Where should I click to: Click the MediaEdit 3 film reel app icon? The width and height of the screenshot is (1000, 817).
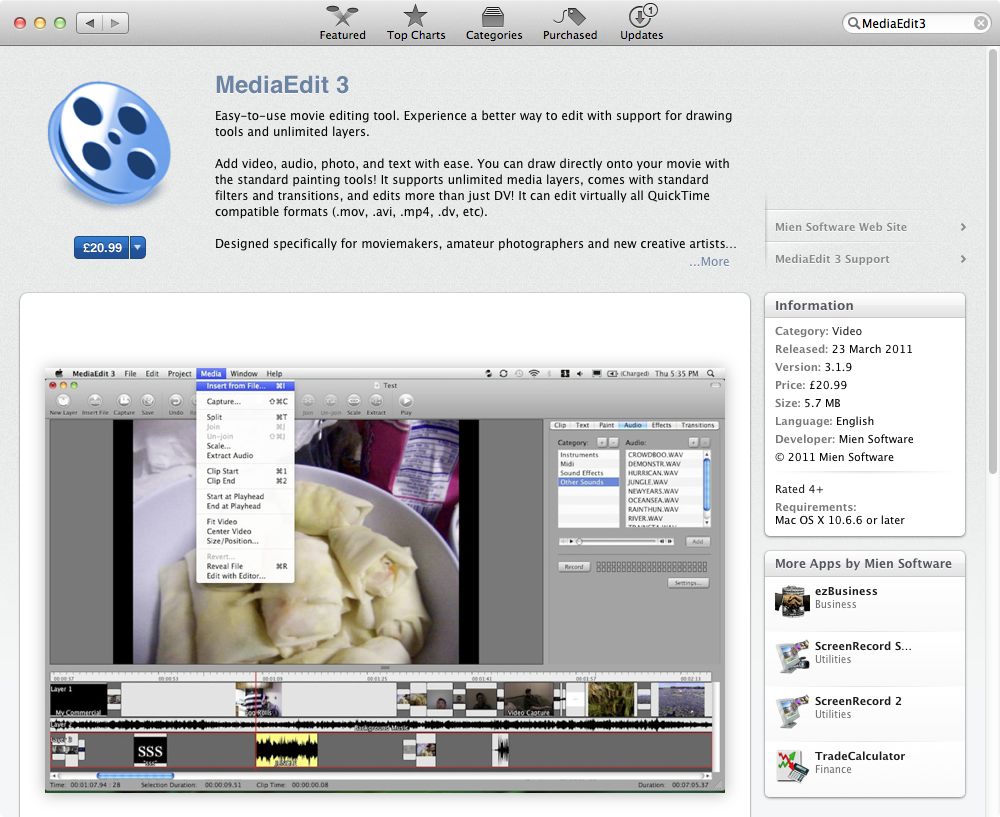[x=110, y=142]
